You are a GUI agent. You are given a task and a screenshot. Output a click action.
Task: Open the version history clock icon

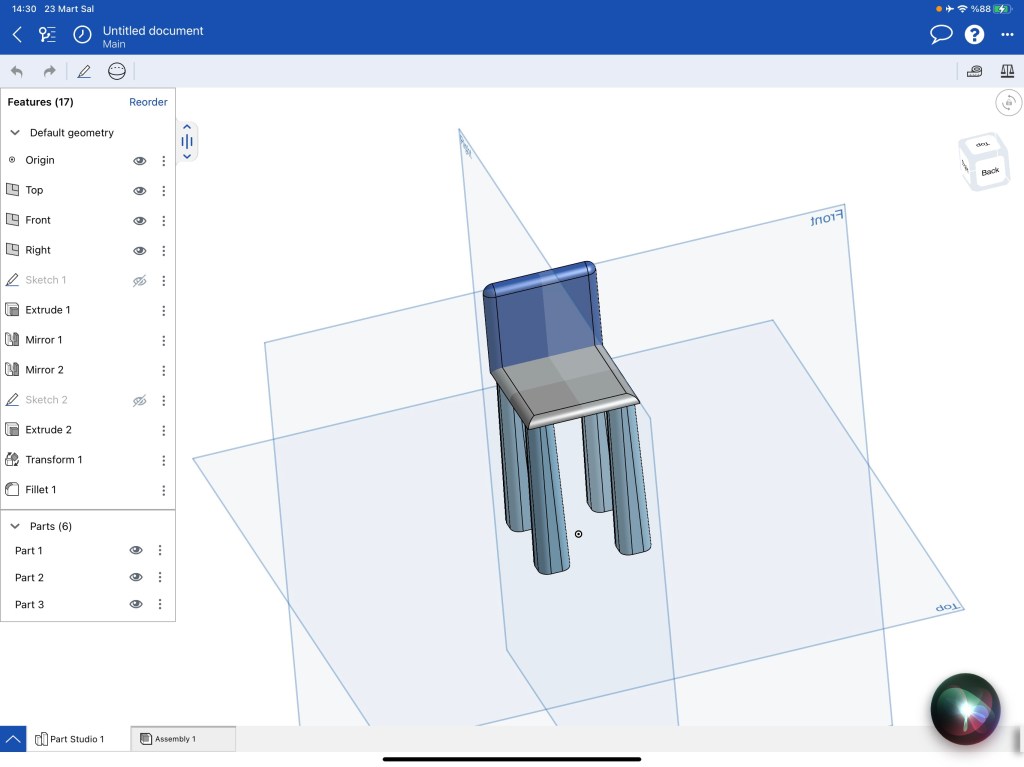tap(82, 35)
